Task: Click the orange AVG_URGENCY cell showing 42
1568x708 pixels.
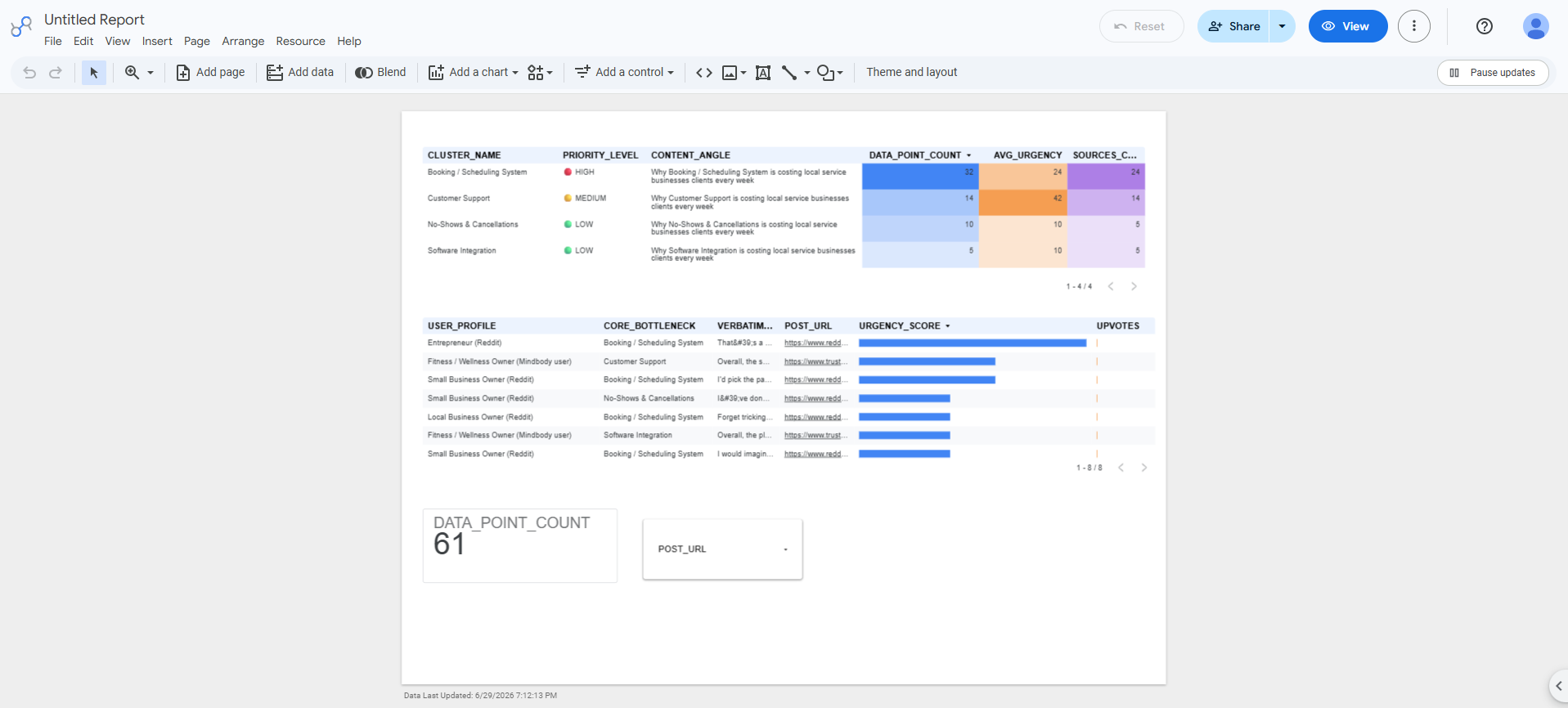Action: pos(1023,203)
